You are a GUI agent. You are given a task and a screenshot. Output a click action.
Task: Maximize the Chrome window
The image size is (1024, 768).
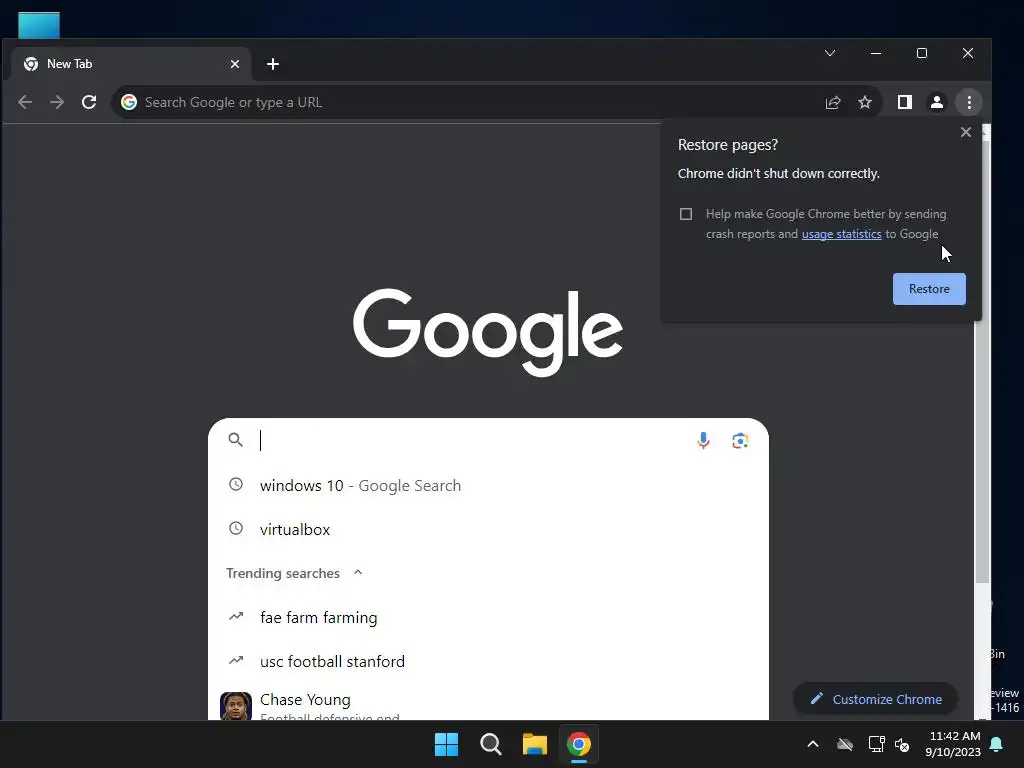(x=921, y=53)
